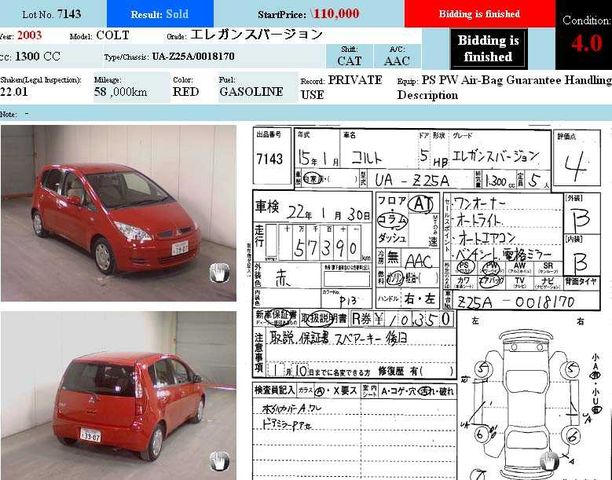Click the Color RED field
The image size is (612, 480).
click(185, 91)
